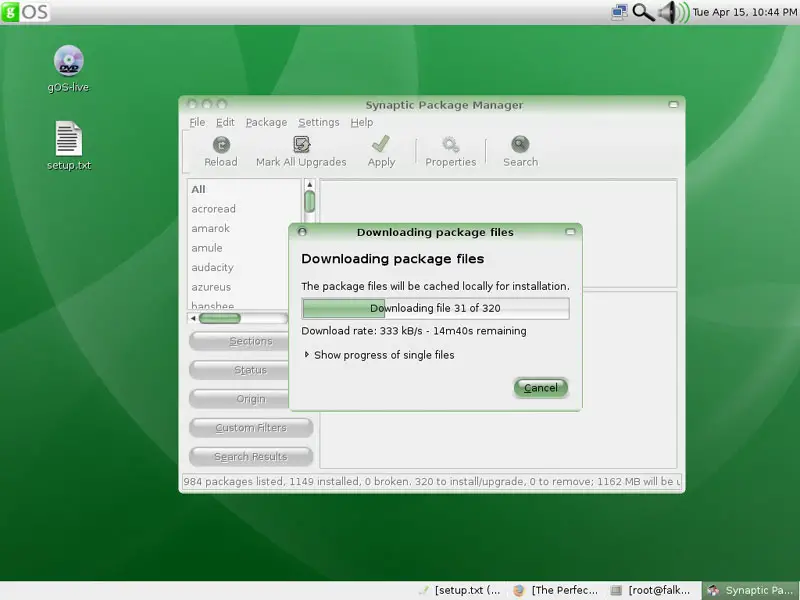Open package Properties gear icon
This screenshot has width=800, height=600.
[x=451, y=145]
